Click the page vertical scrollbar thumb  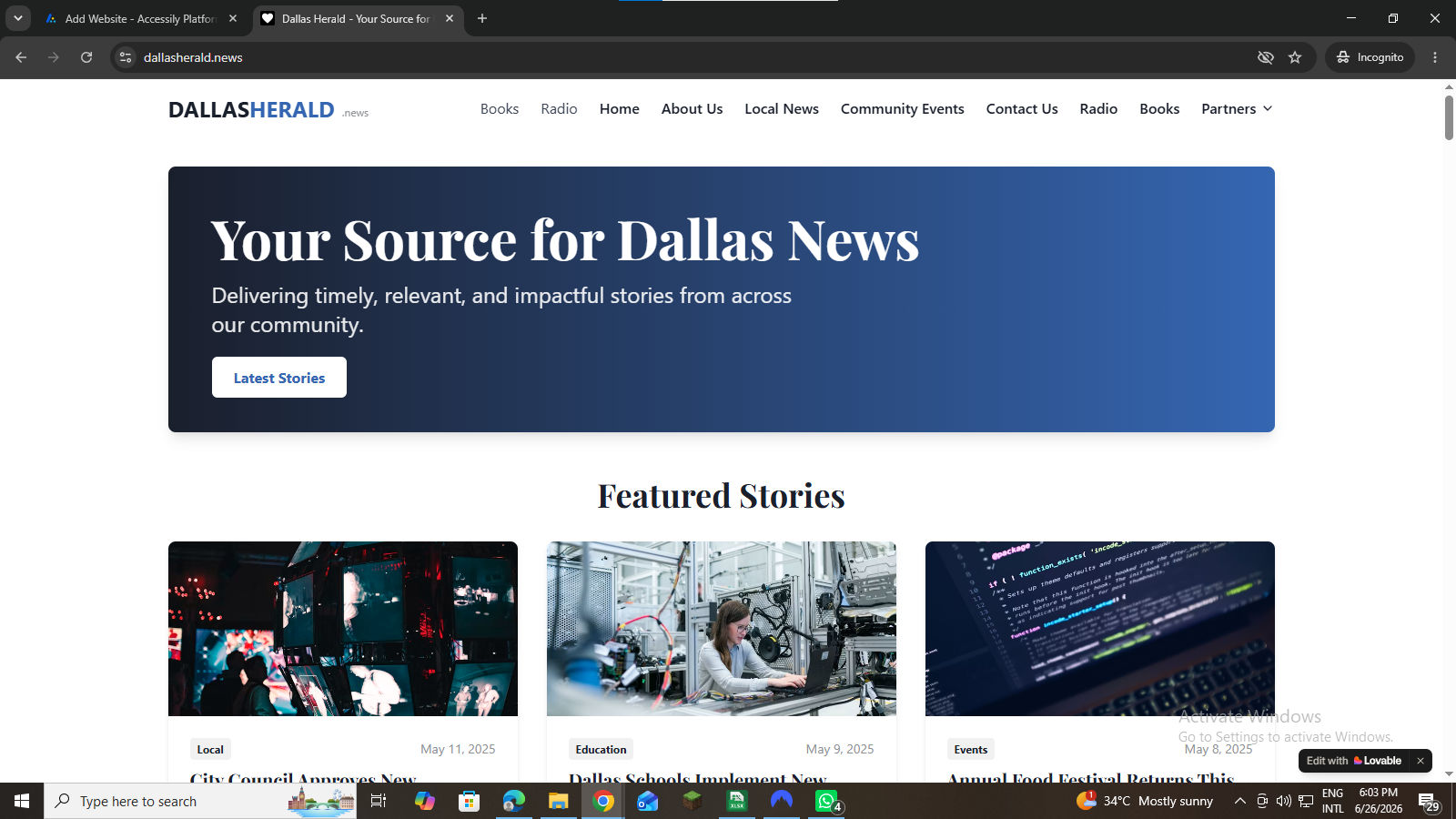[1449, 116]
